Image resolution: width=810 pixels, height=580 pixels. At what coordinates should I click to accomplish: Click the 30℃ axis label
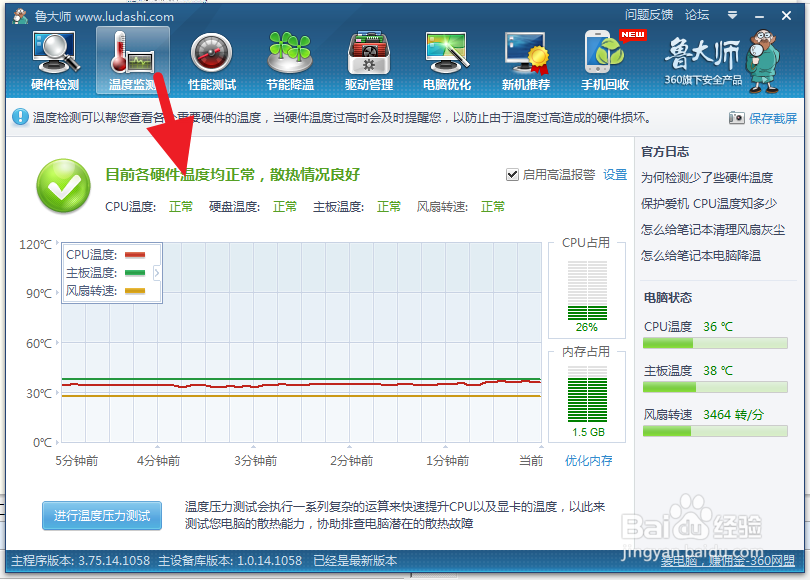coord(39,394)
